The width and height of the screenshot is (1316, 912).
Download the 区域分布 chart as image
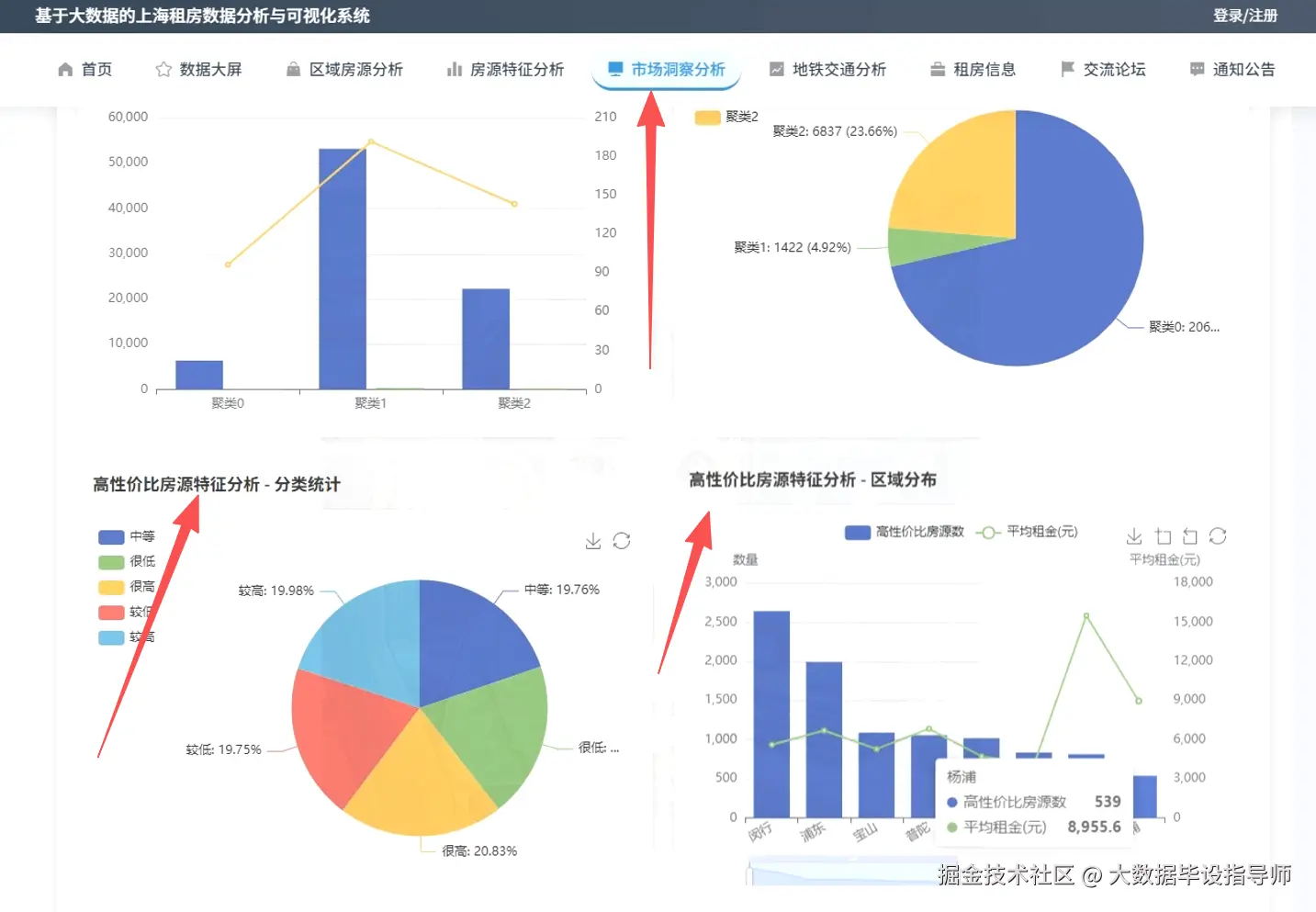pos(1134,535)
